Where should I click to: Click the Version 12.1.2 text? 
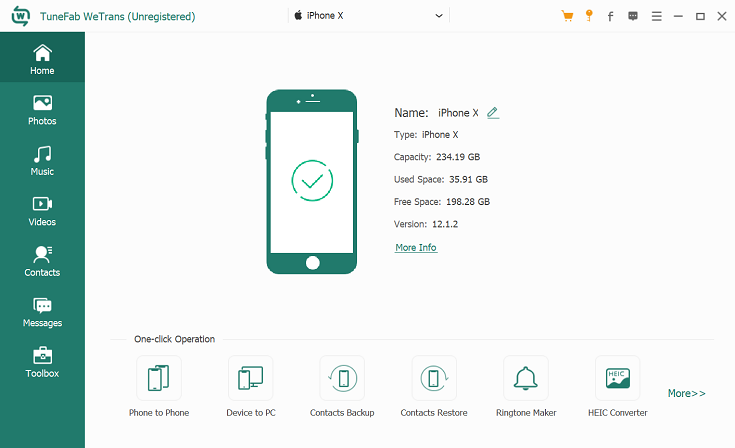426,224
